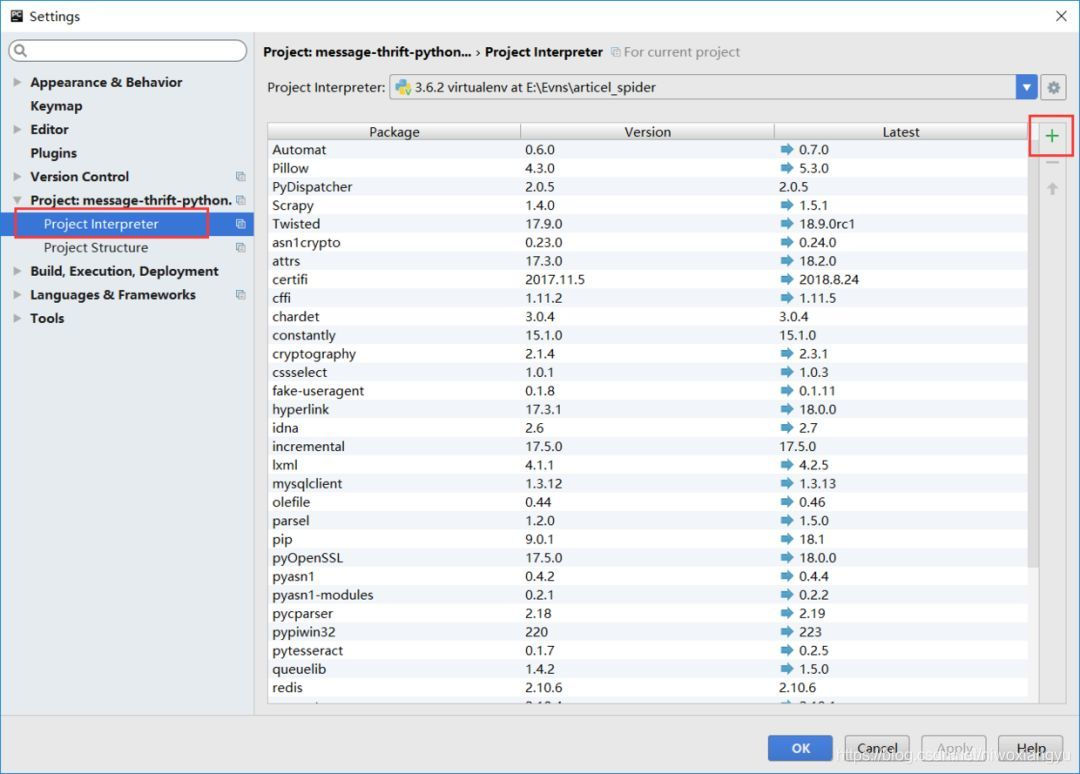This screenshot has height=774, width=1080.
Task: Collapse Project: message-thrift-python section
Action: pos(17,200)
